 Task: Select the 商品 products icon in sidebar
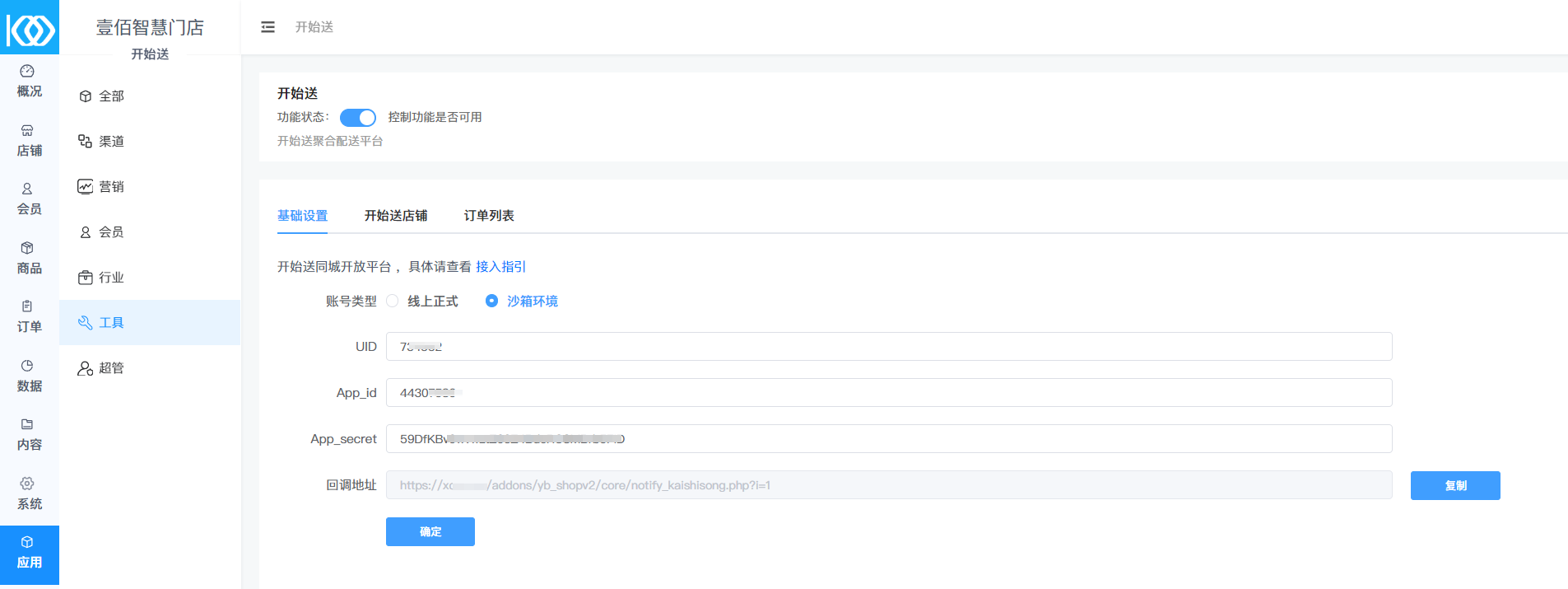click(27, 248)
